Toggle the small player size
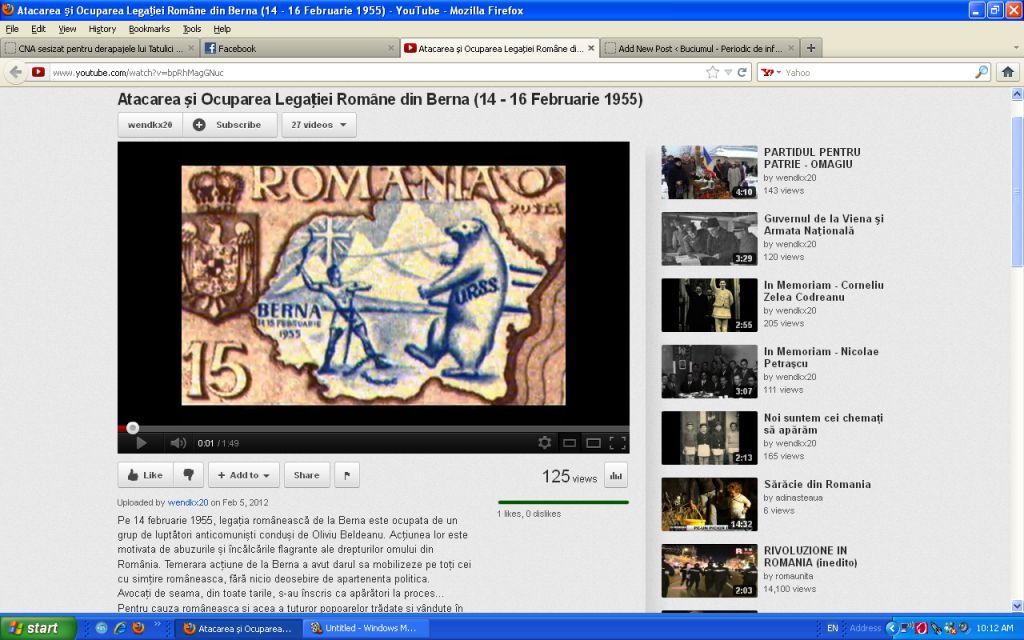 pyautogui.click(x=569, y=443)
